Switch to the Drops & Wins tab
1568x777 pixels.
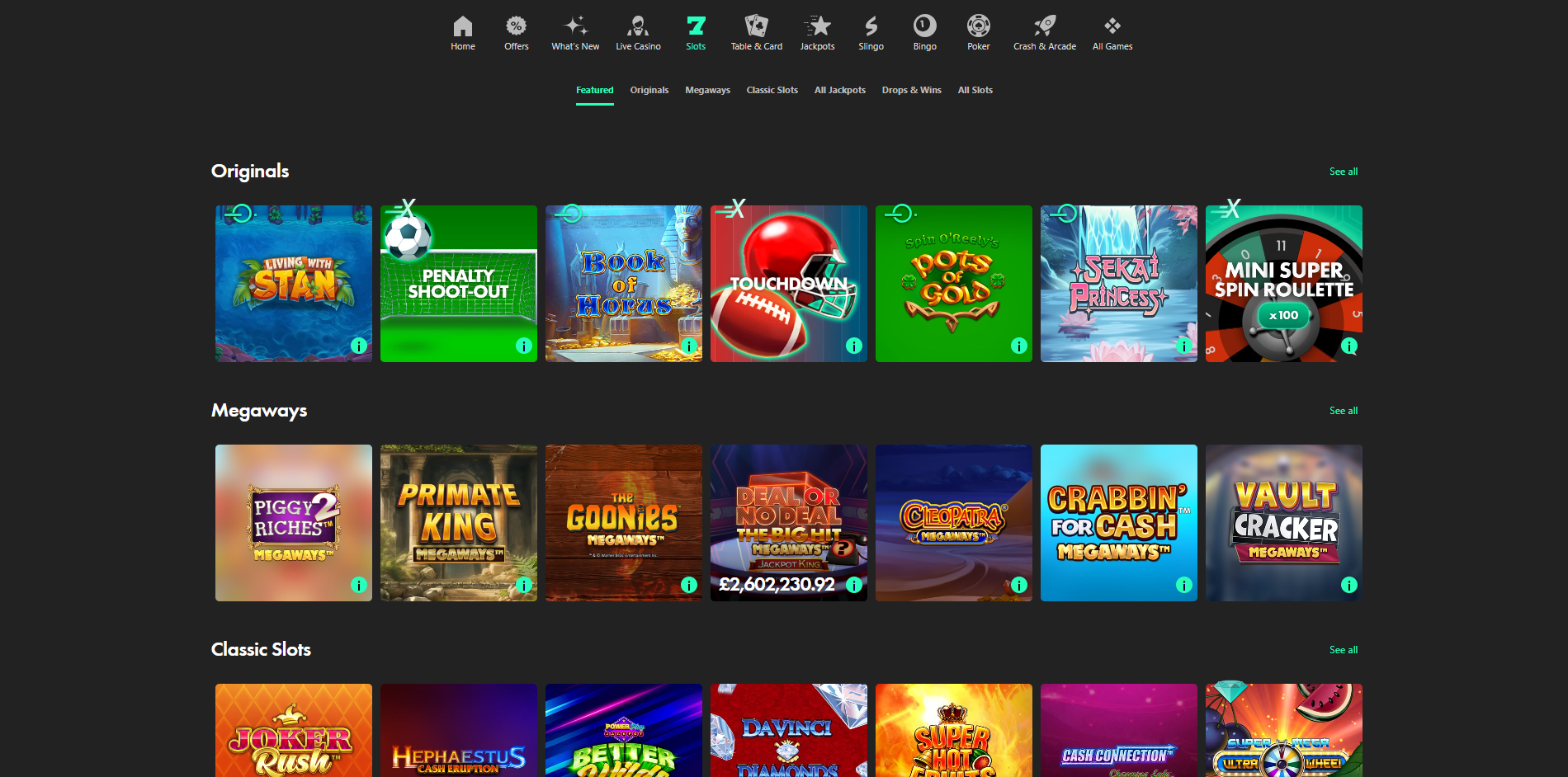click(x=912, y=90)
